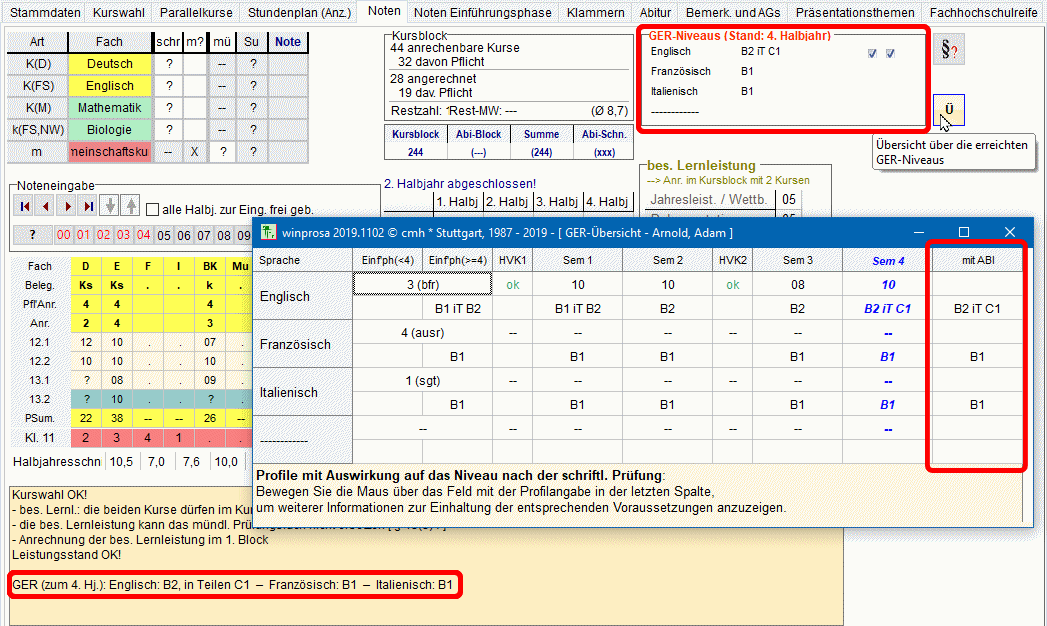Toggle second Englisch GER checkbox

point(890,53)
